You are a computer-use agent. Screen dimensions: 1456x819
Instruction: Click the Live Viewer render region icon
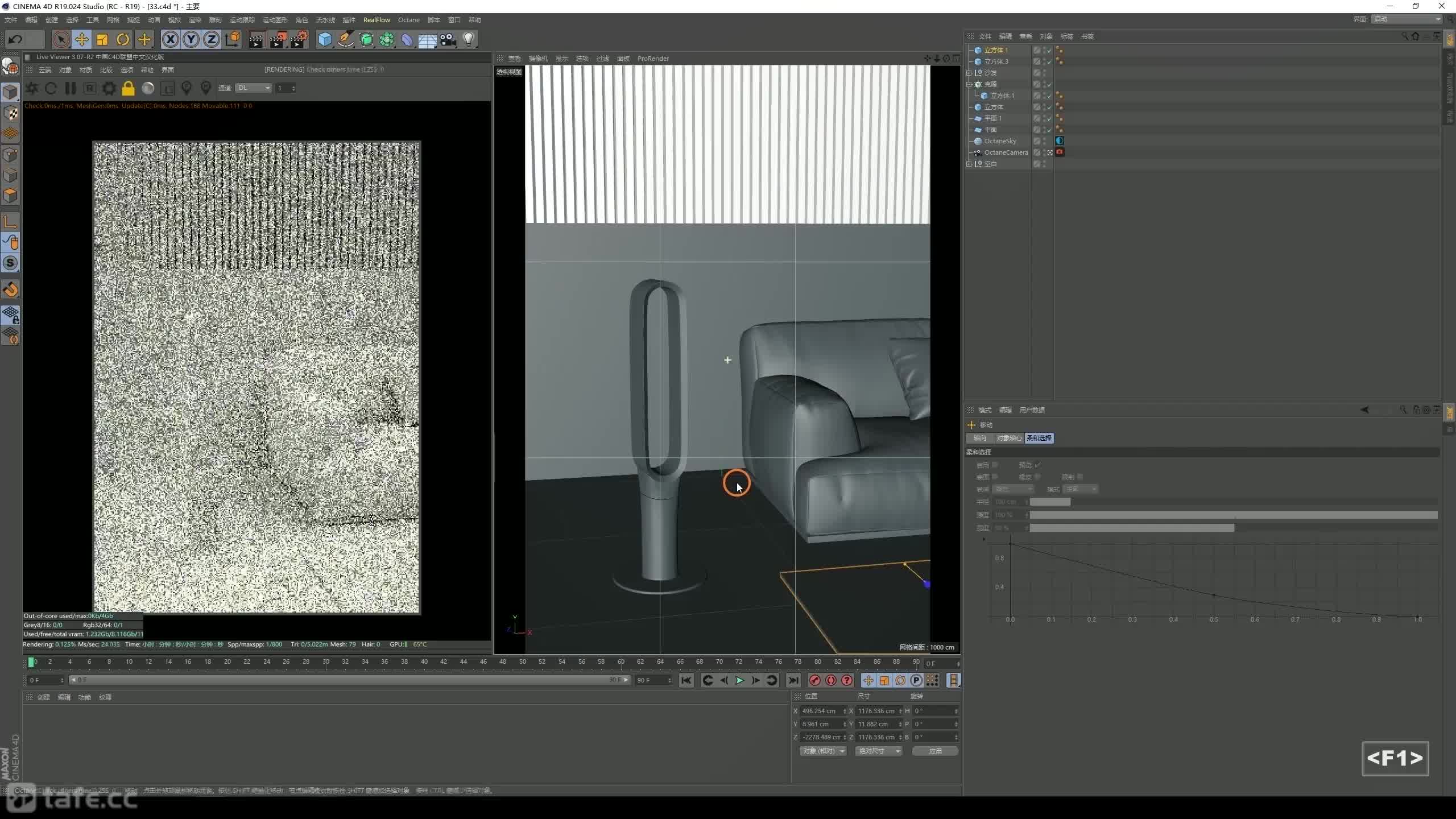(x=167, y=88)
